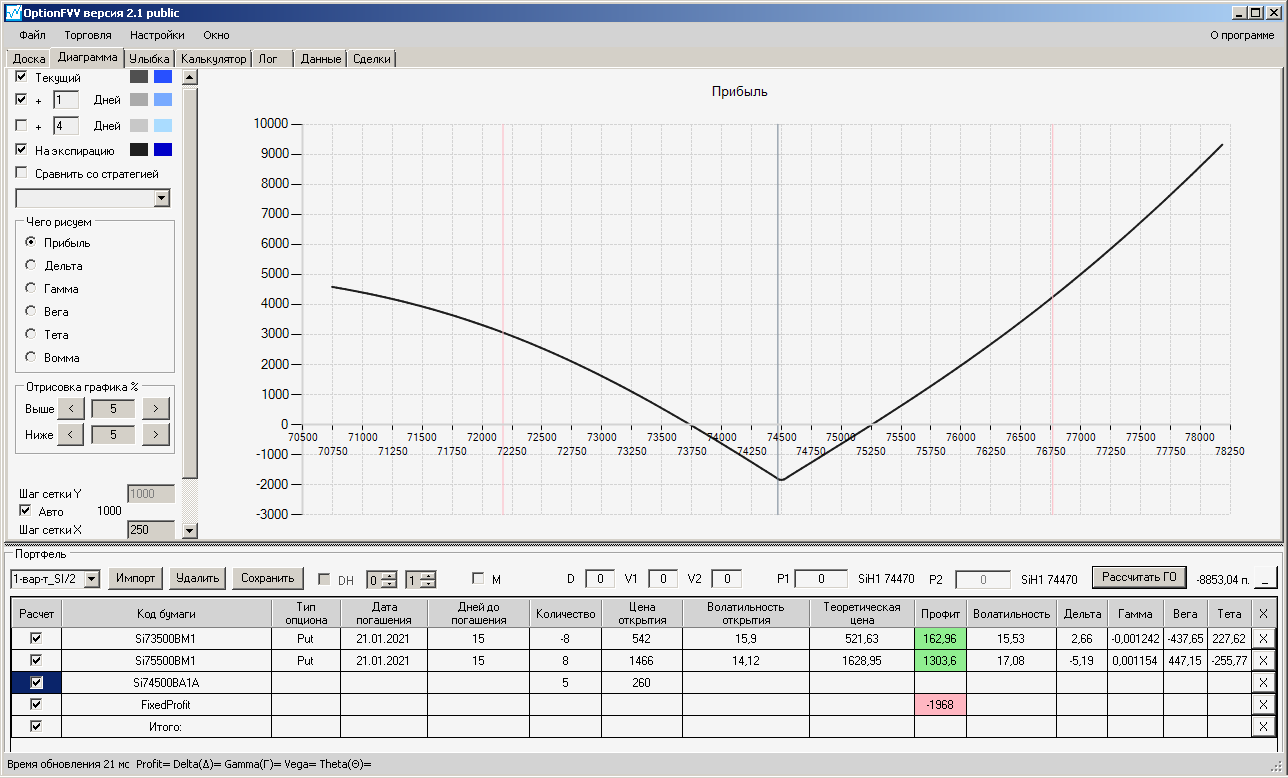Click the dark gray swatch beside Текущий

(139, 77)
